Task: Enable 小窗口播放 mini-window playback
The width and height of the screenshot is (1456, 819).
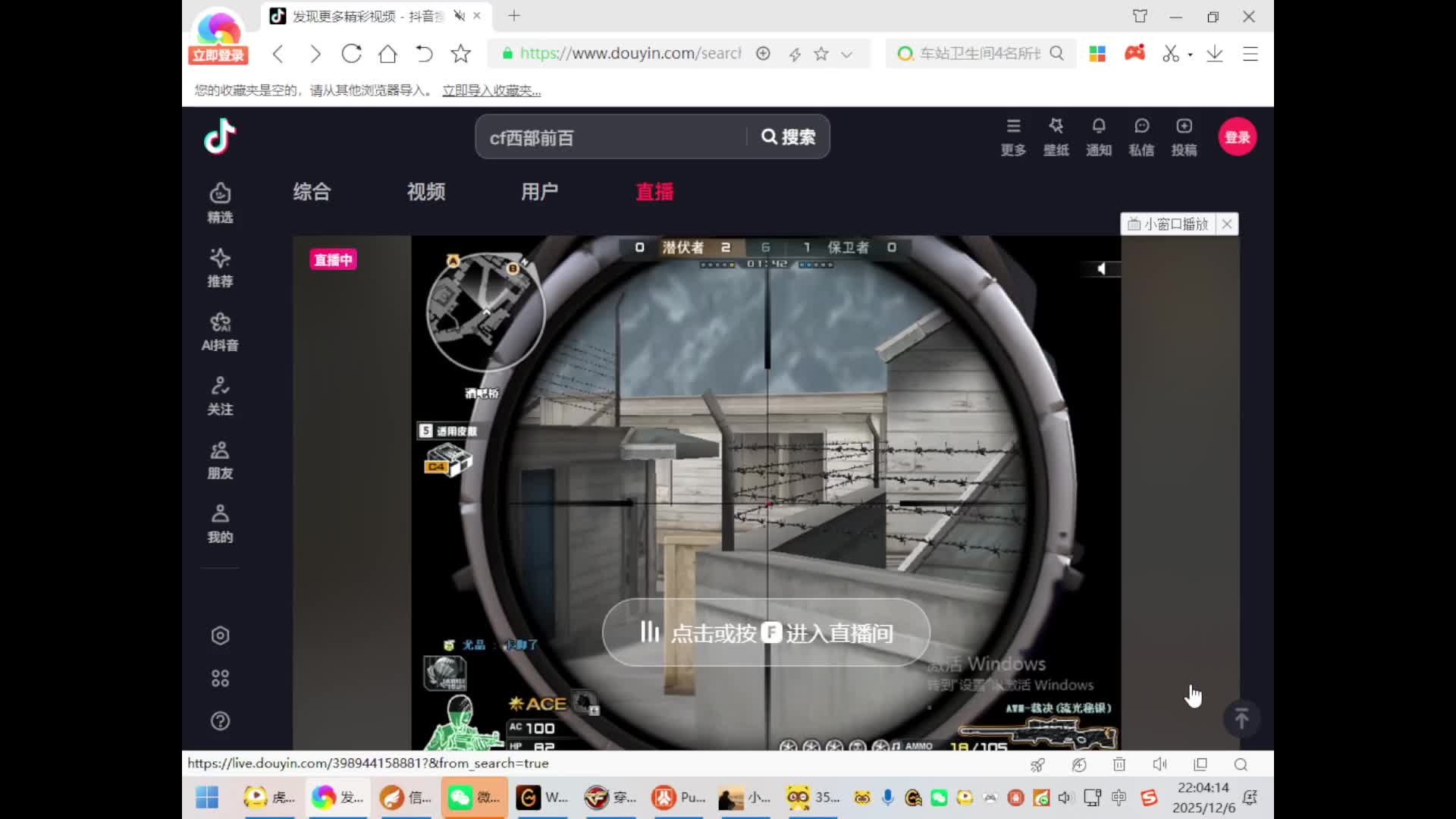Action: point(1169,224)
